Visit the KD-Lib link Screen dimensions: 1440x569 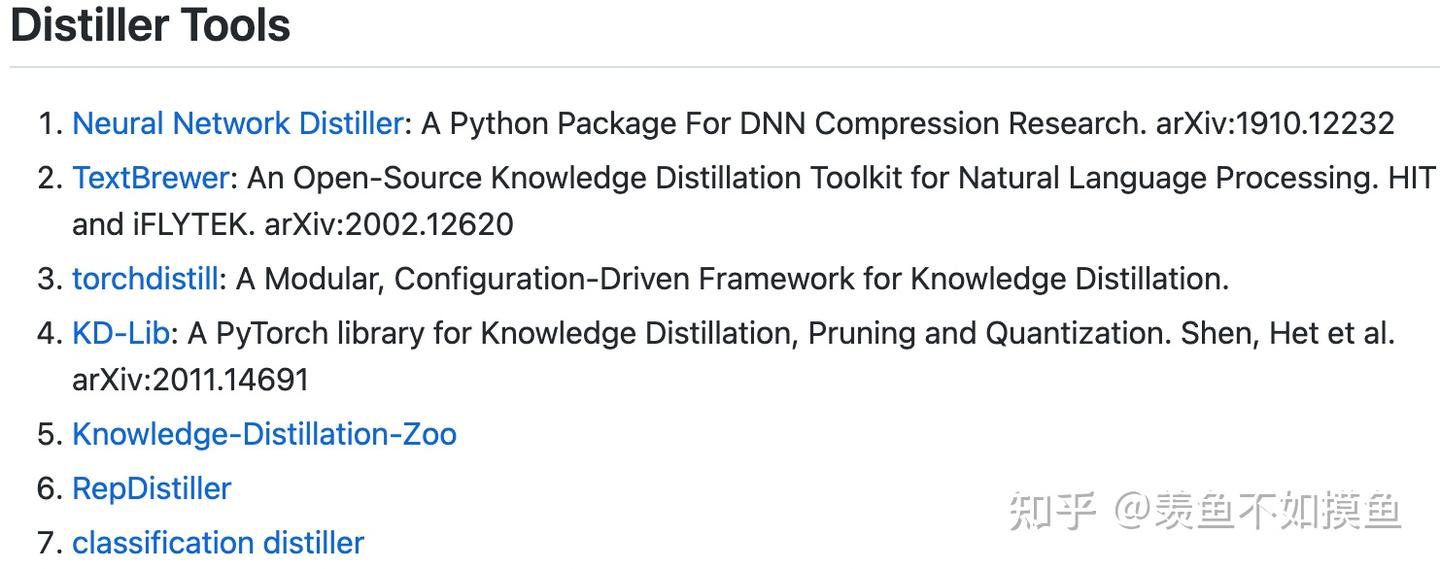pos(121,332)
